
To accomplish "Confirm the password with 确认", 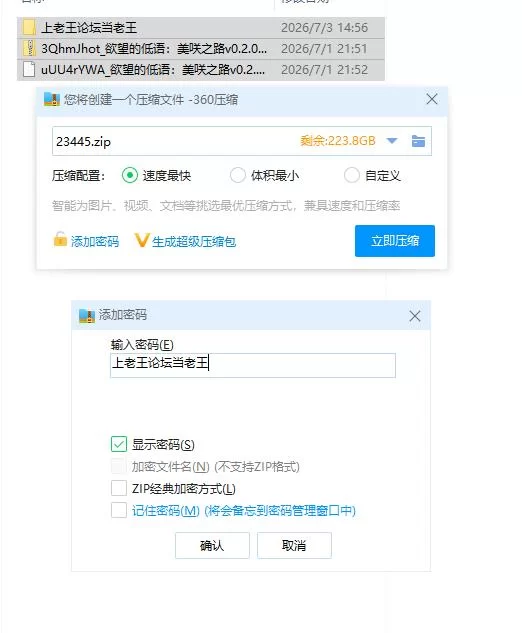I will [212, 545].
